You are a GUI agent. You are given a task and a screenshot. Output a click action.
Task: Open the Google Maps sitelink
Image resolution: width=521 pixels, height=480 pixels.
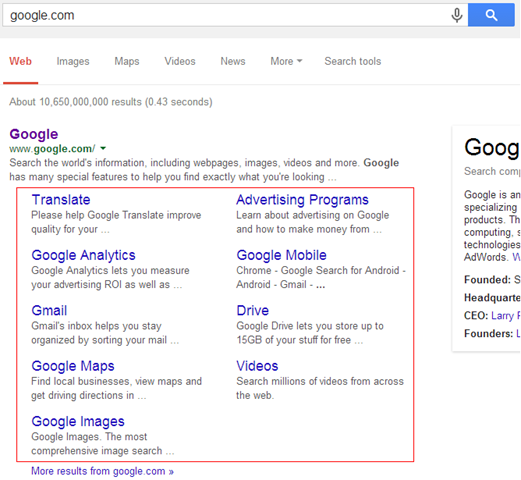coord(73,366)
